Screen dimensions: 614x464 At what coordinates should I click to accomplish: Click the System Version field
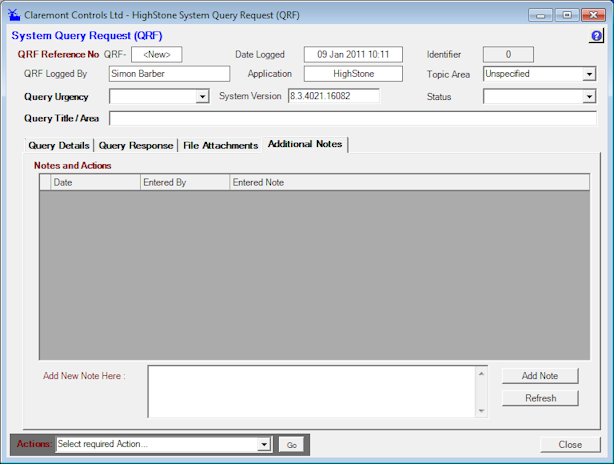(x=333, y=96)
